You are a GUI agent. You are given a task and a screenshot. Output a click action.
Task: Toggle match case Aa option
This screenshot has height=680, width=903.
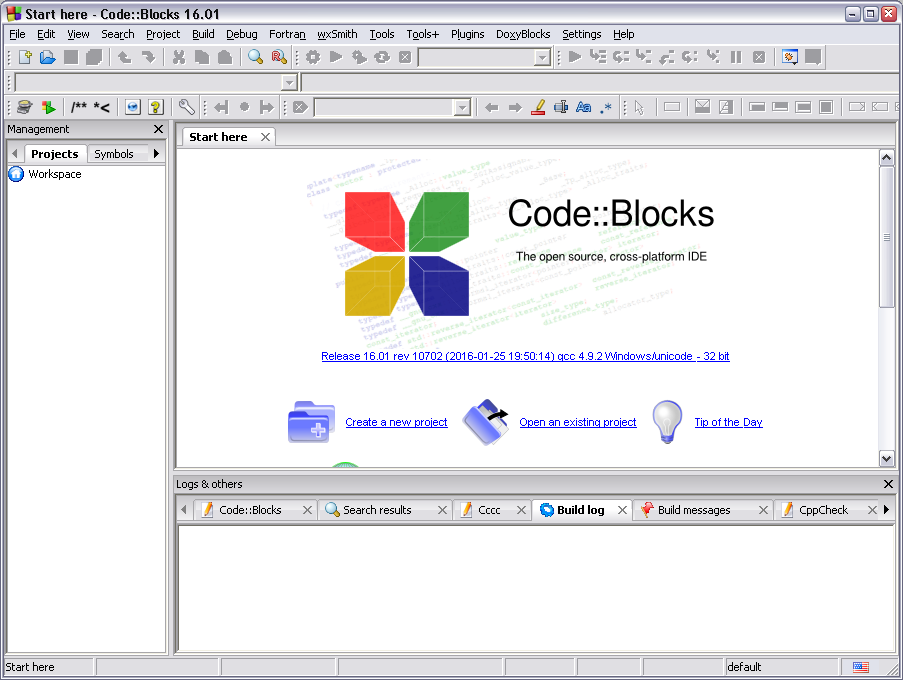click(x=583, y=107)
